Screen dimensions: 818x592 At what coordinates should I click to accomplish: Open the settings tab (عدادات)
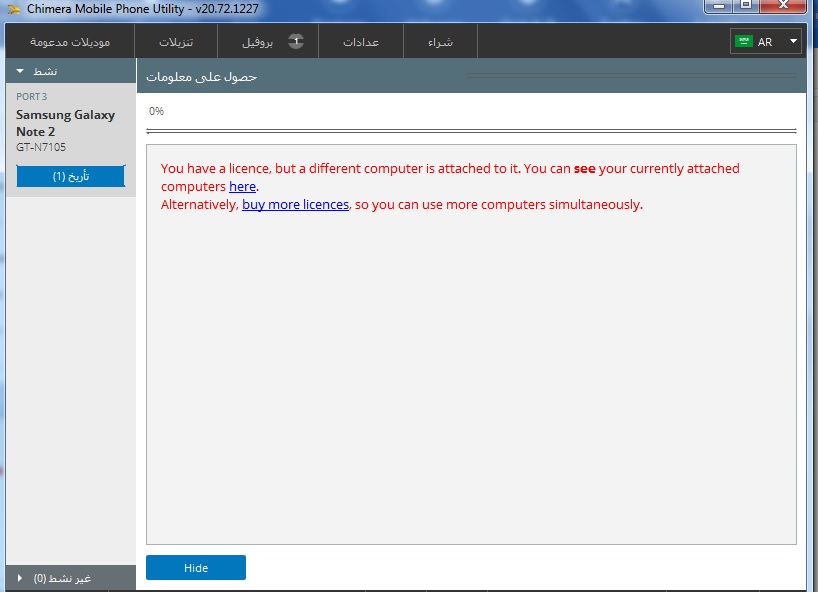point(360,42)
